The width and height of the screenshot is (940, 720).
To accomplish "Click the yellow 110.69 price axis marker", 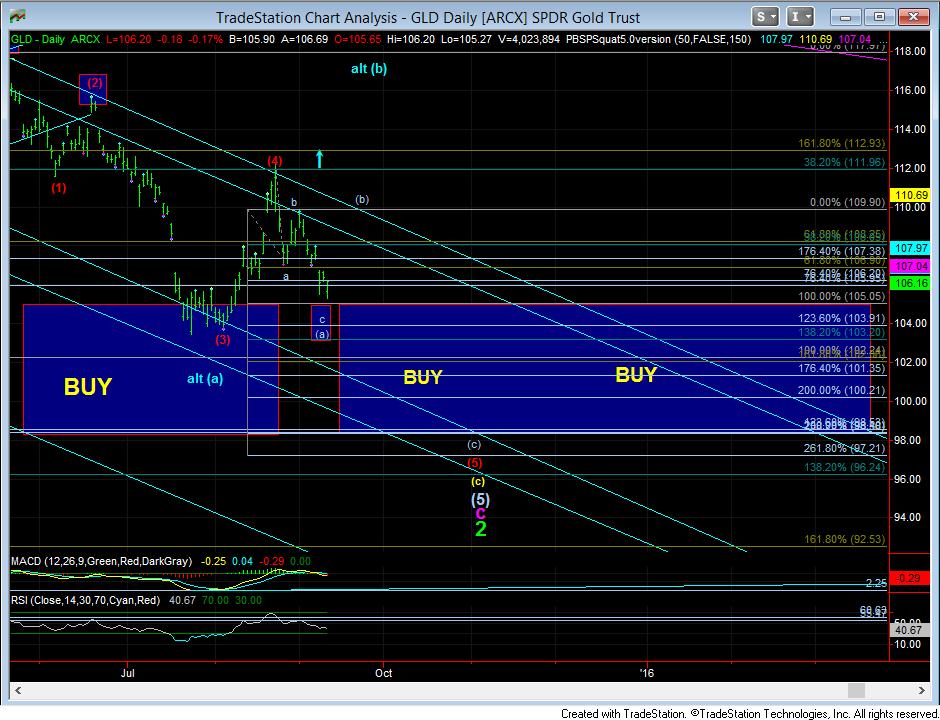I will click(x=910, y=195).
